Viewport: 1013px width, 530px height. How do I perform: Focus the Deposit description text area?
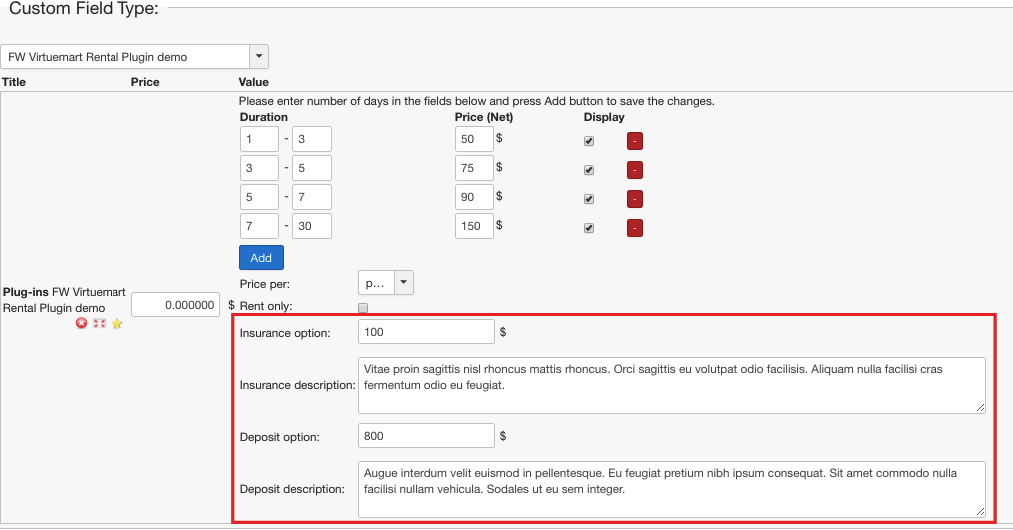(671, 489)
